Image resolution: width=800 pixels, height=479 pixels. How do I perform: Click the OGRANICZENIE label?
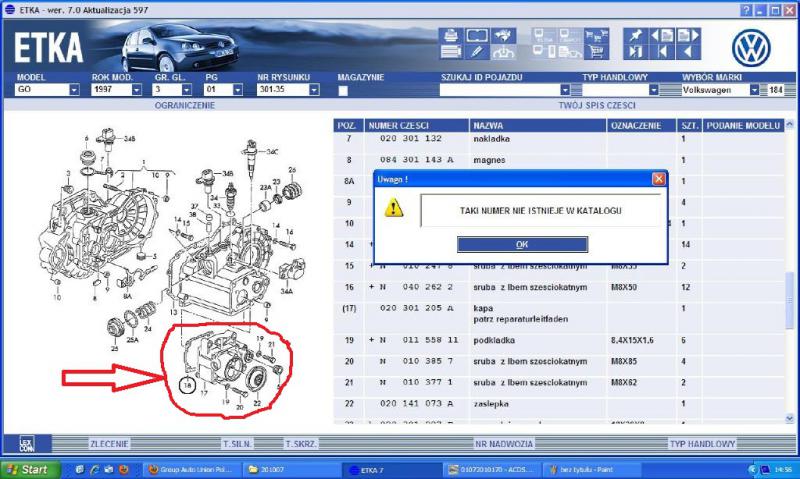pos(185,106)
